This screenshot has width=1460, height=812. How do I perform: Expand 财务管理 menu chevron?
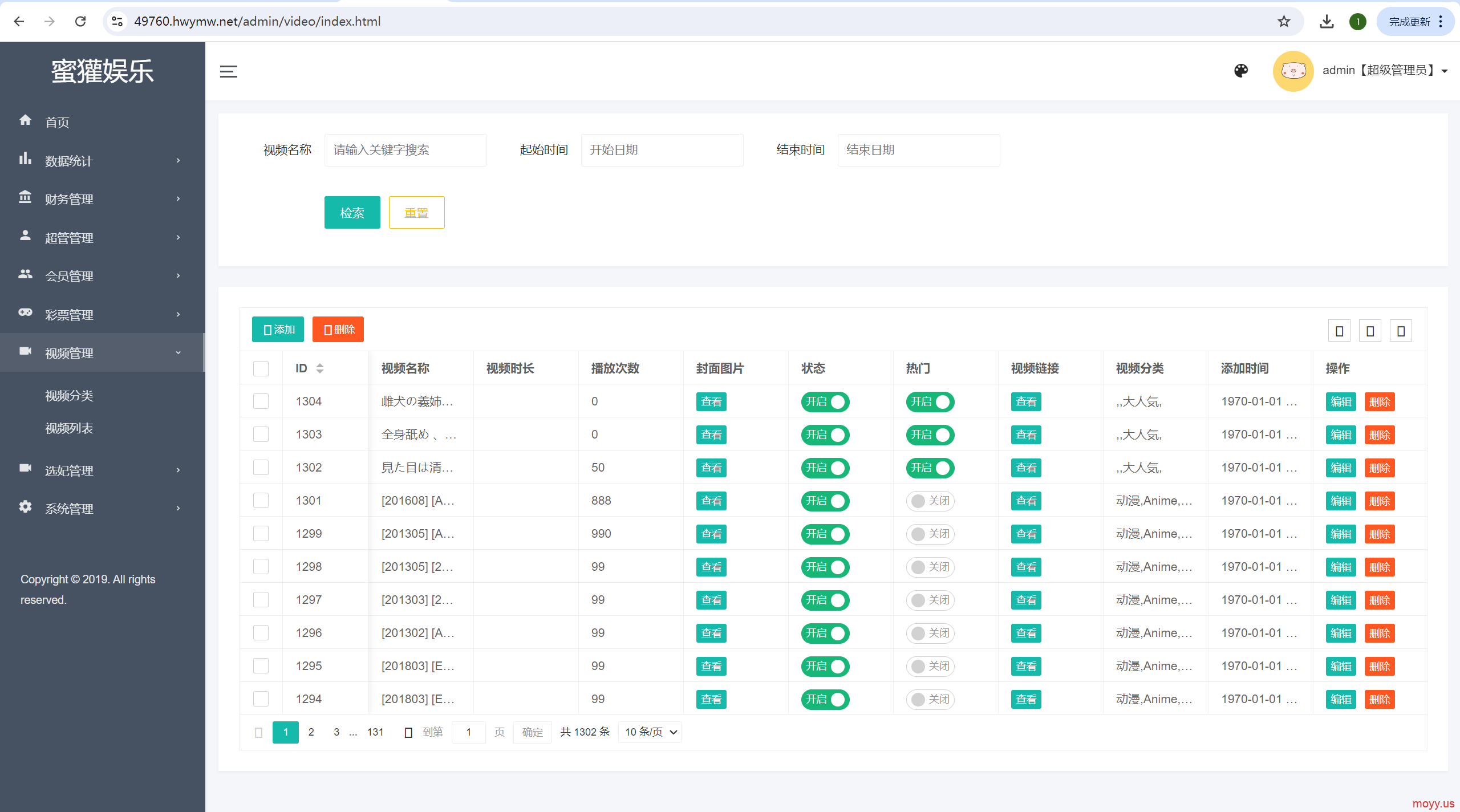tap(179, 199)
